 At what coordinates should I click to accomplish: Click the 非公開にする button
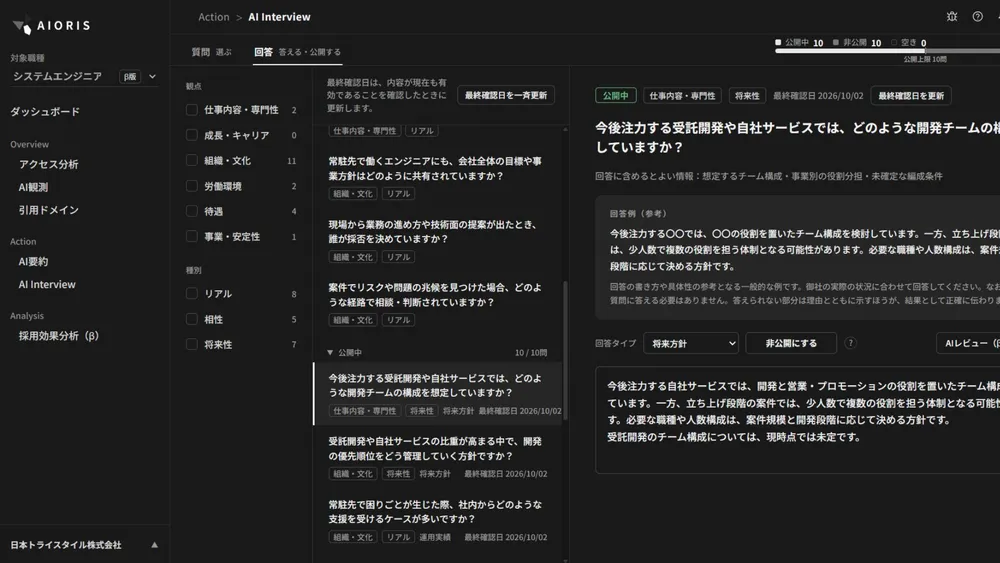[791, 343]
